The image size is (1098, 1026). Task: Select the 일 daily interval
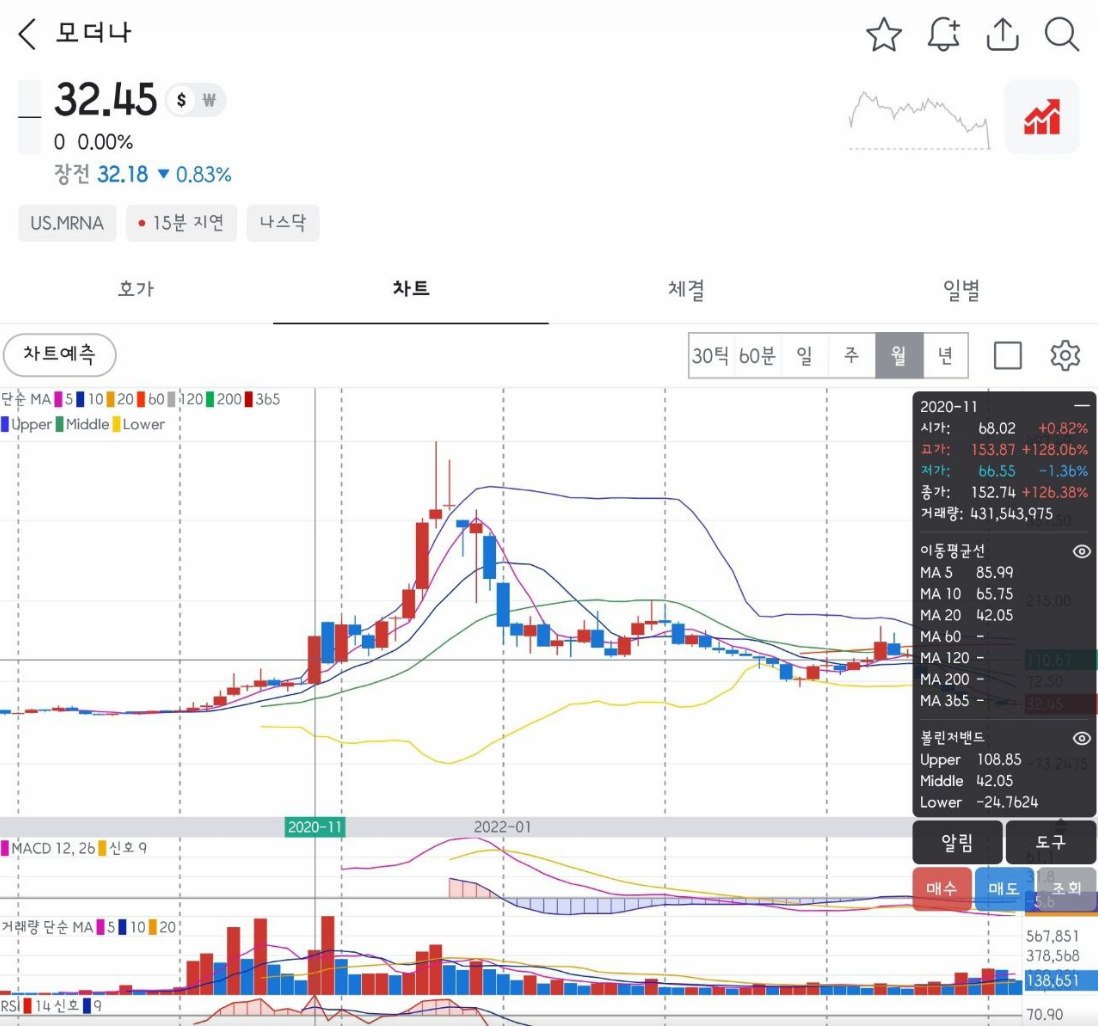[805, 356]
